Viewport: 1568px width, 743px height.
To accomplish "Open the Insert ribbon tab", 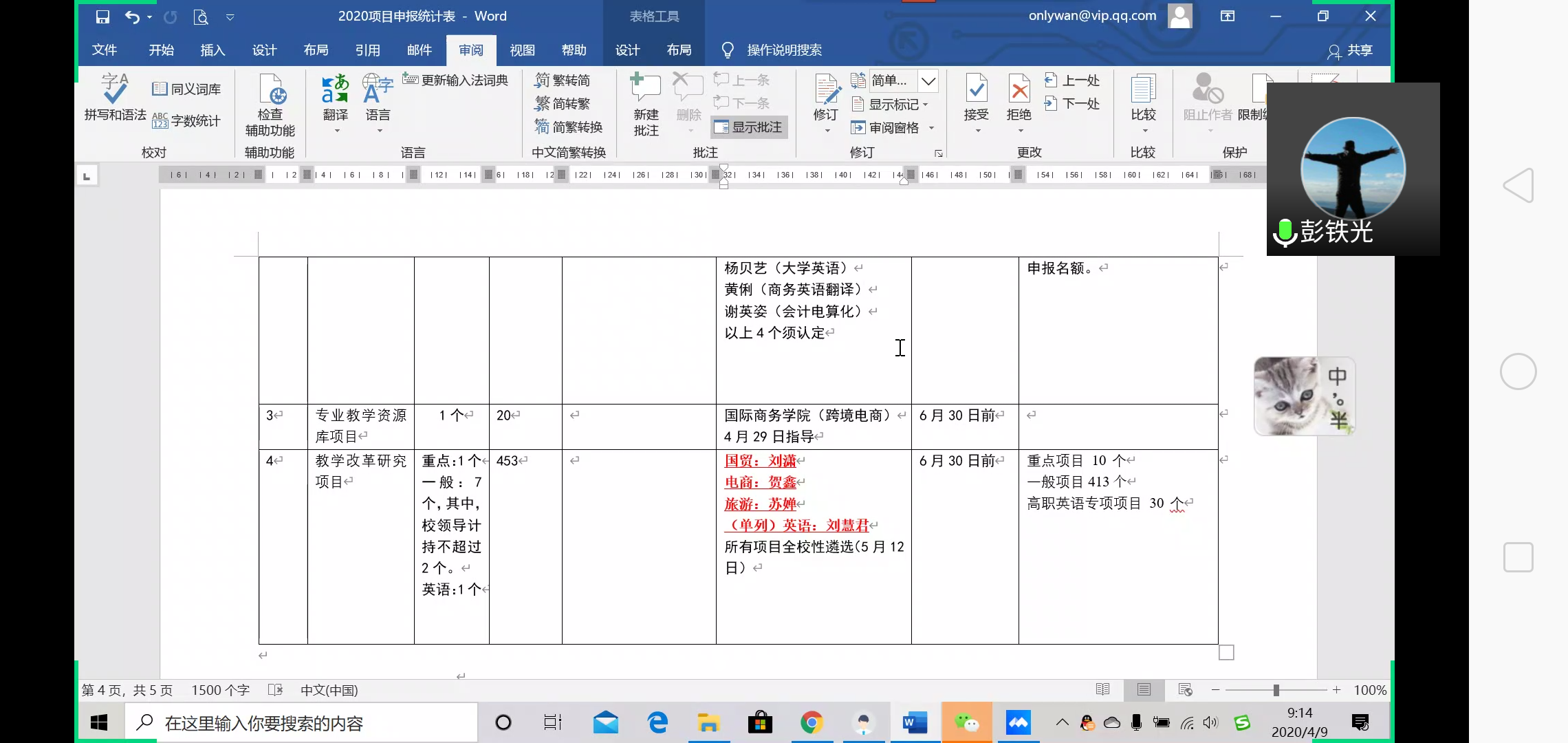I will tap(213, 50).
